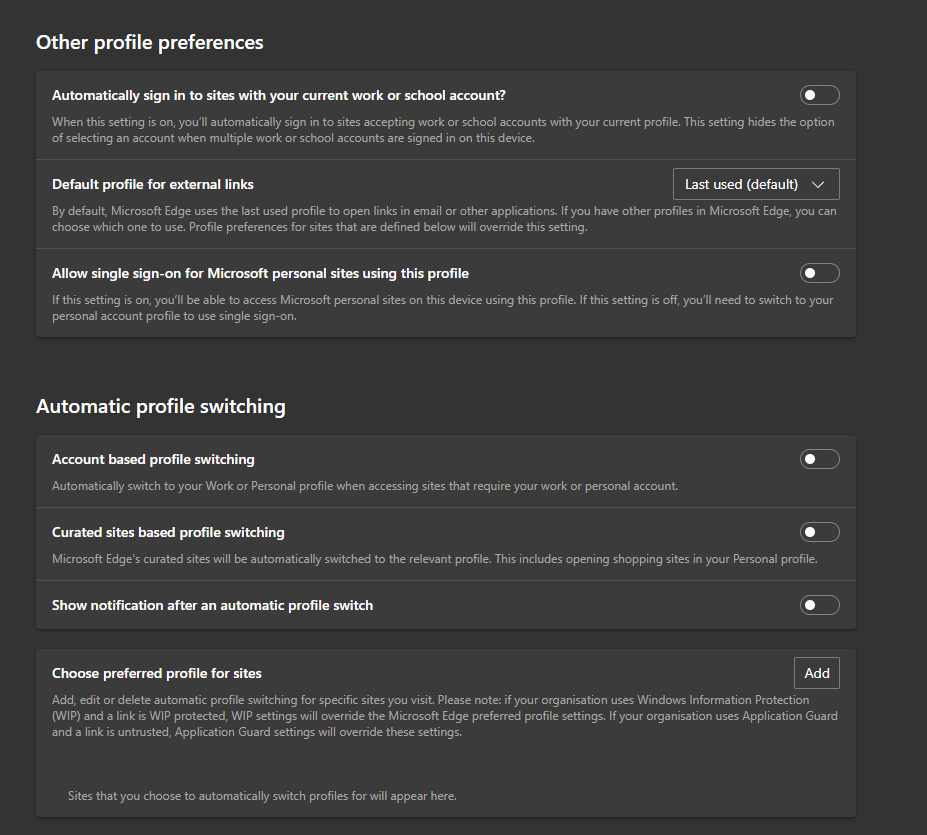The image size is (927, 835).
Task: Enable curated sites based profile switching
Action: click(x=819, y=531)
